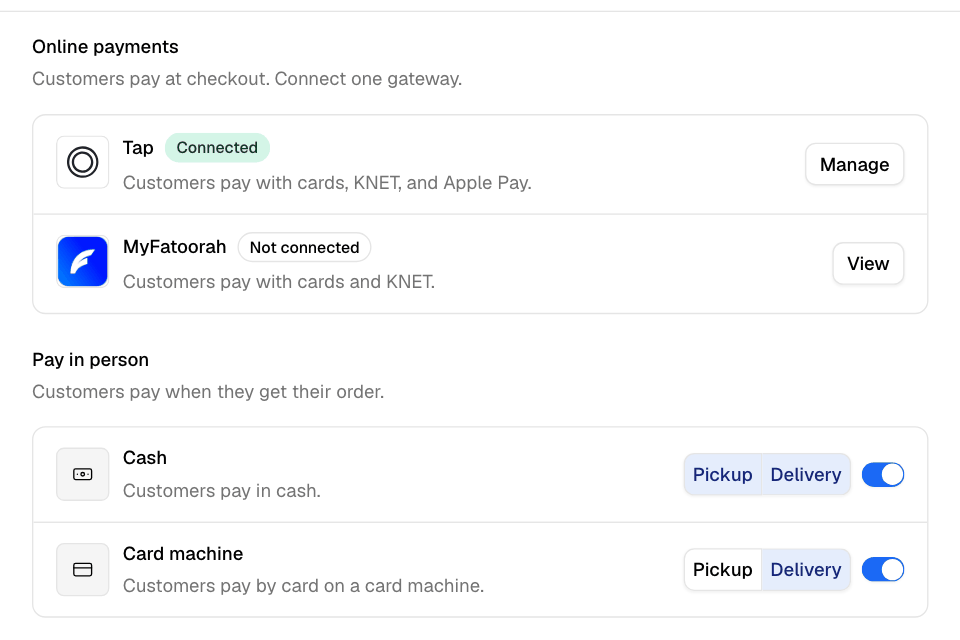The image size is (960, 640).
Task: Turn off the Cash payment switch
Action: coord(882,475)
